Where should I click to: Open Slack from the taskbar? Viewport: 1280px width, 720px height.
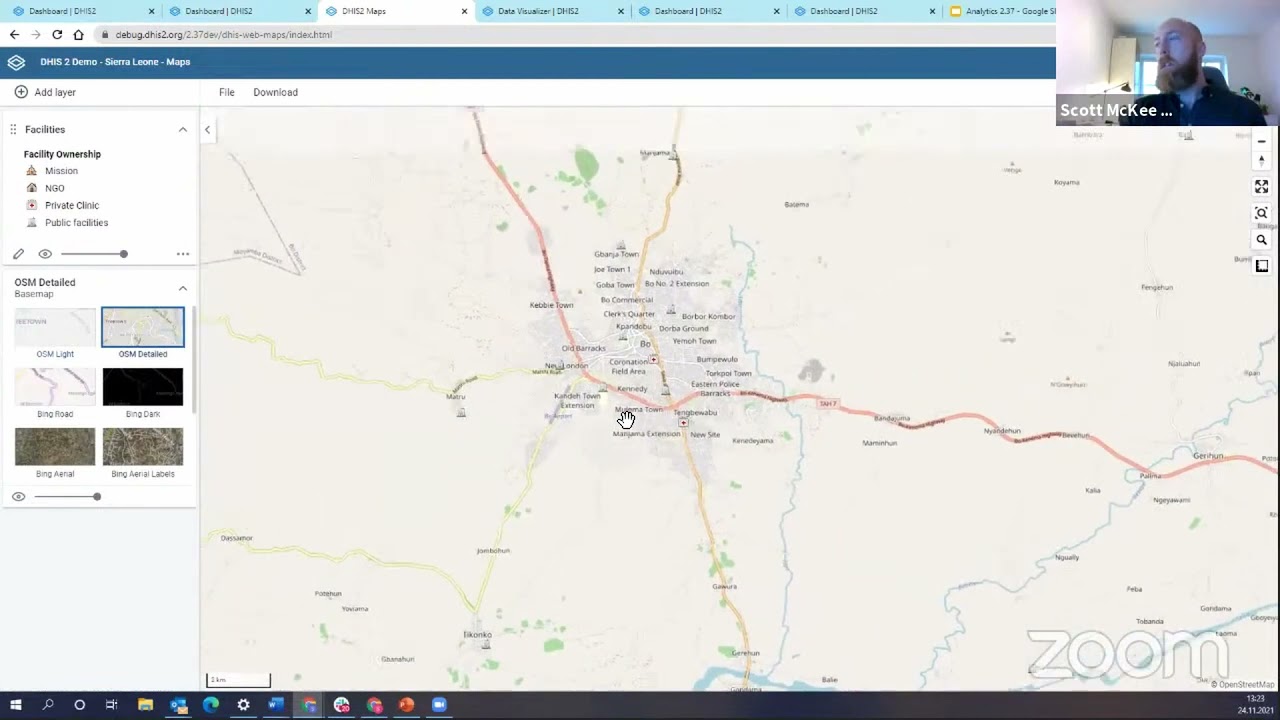point(342,705)
